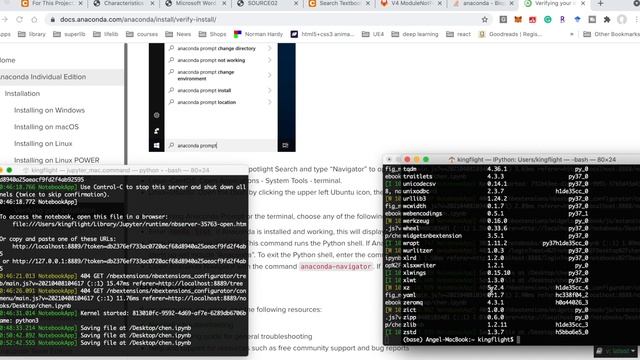Close the 'Verifying your' active tab
Image resolution: width=640 pixels, height=360 pixels.
click(x=583, y=3)
